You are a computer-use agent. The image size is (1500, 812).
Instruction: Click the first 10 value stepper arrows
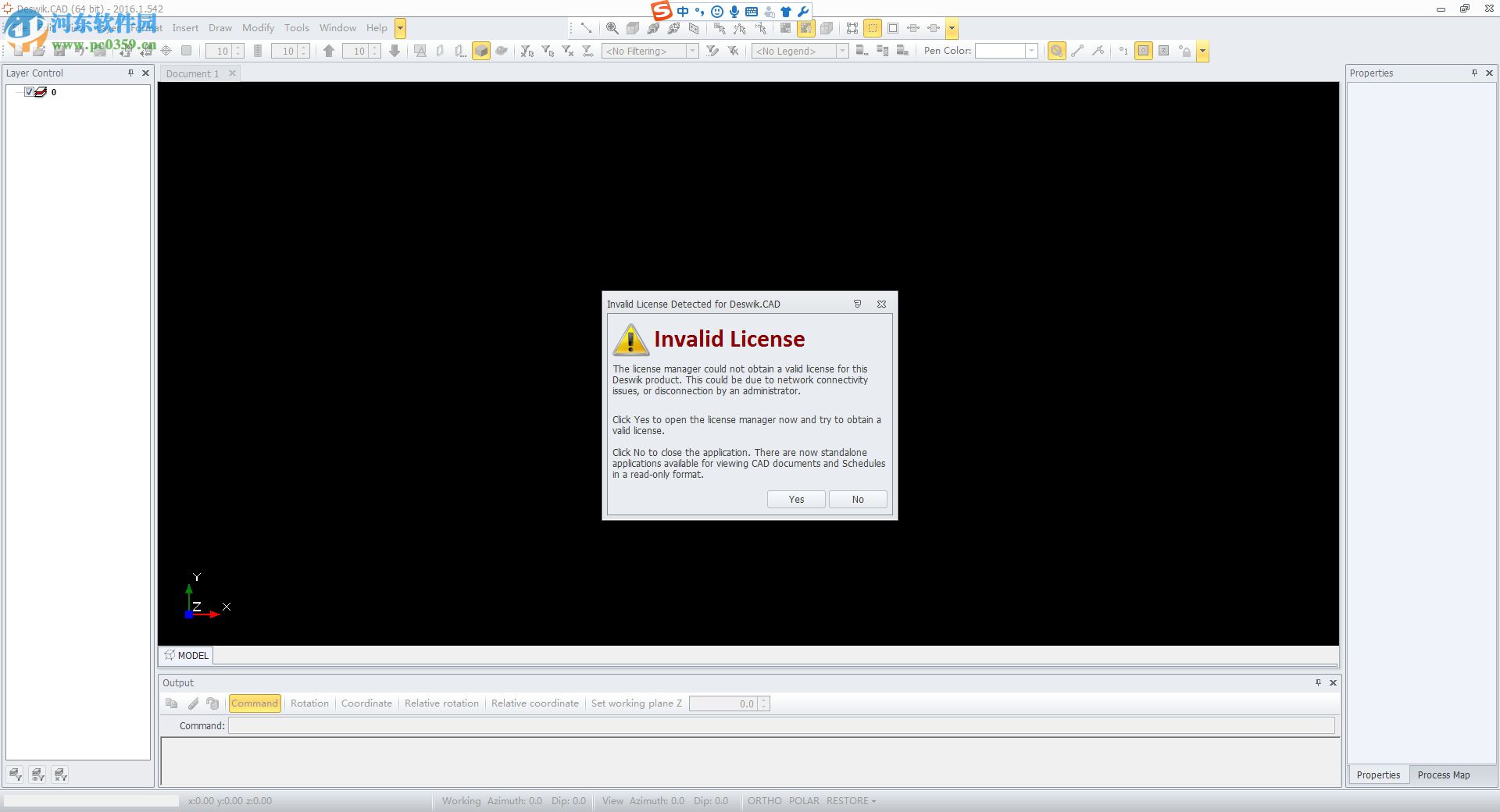click(x=238, y=51)
